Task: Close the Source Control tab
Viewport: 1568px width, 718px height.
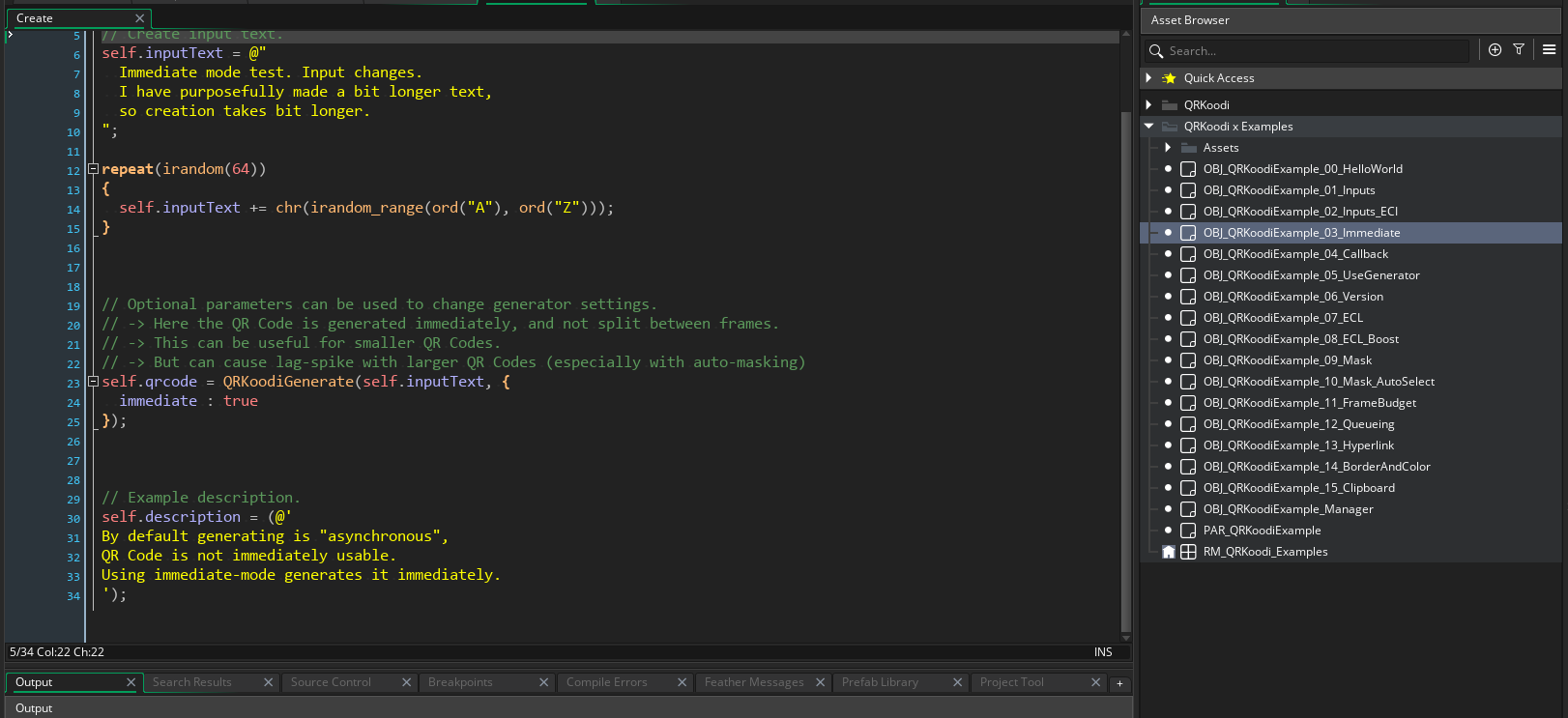Action: 406,682
